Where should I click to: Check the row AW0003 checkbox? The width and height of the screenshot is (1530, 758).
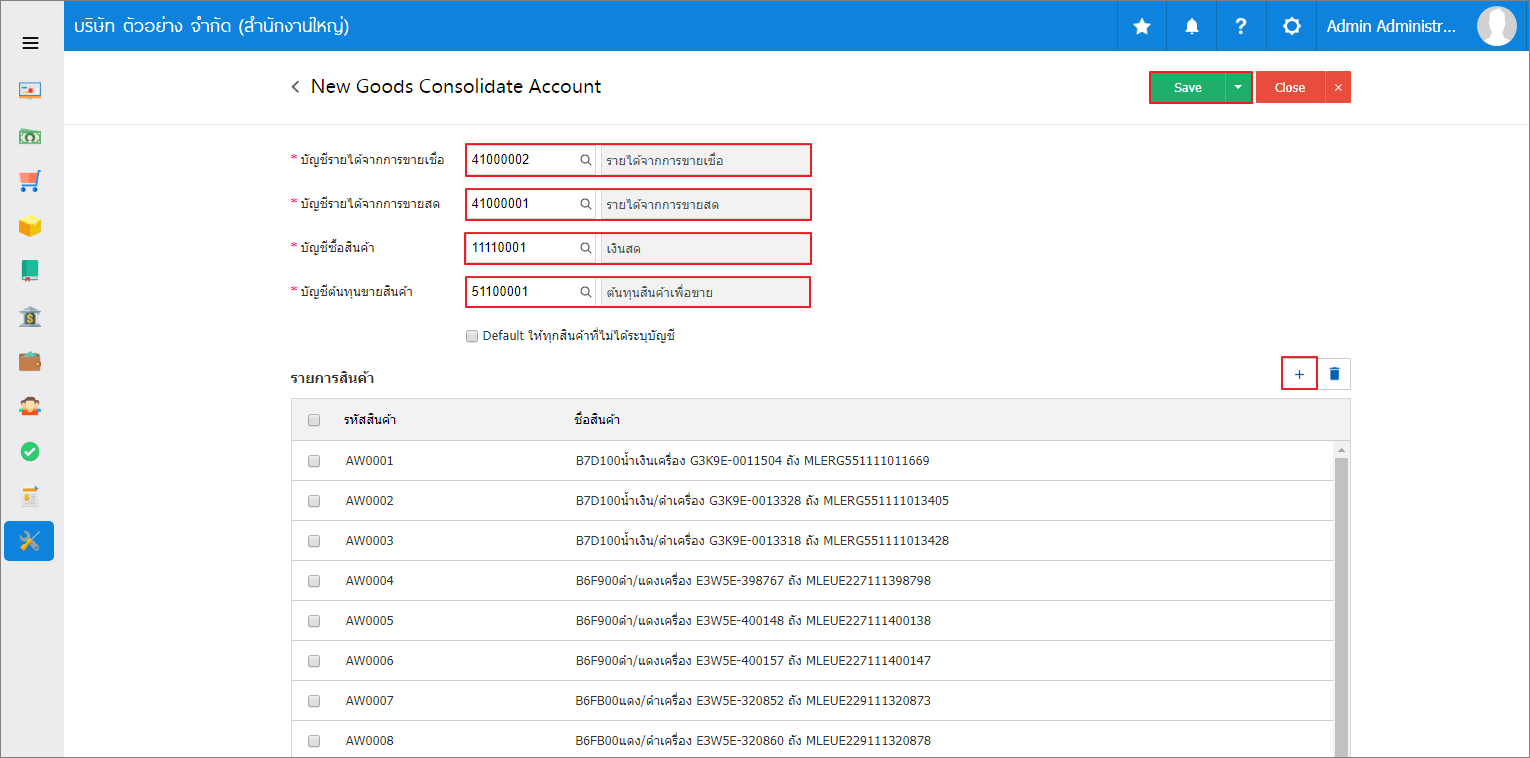(314, 541)
